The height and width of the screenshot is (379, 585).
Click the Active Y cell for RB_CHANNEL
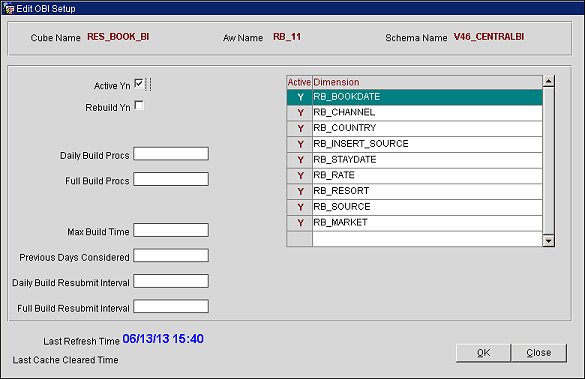(x=300, y=113)
